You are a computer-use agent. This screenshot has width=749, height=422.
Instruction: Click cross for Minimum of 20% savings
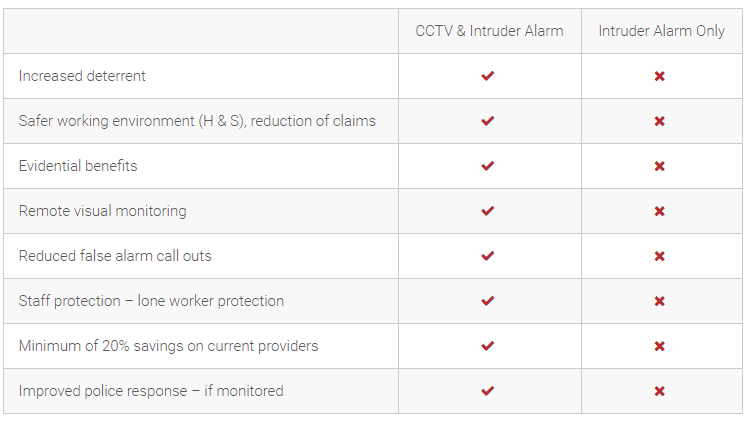660,346
